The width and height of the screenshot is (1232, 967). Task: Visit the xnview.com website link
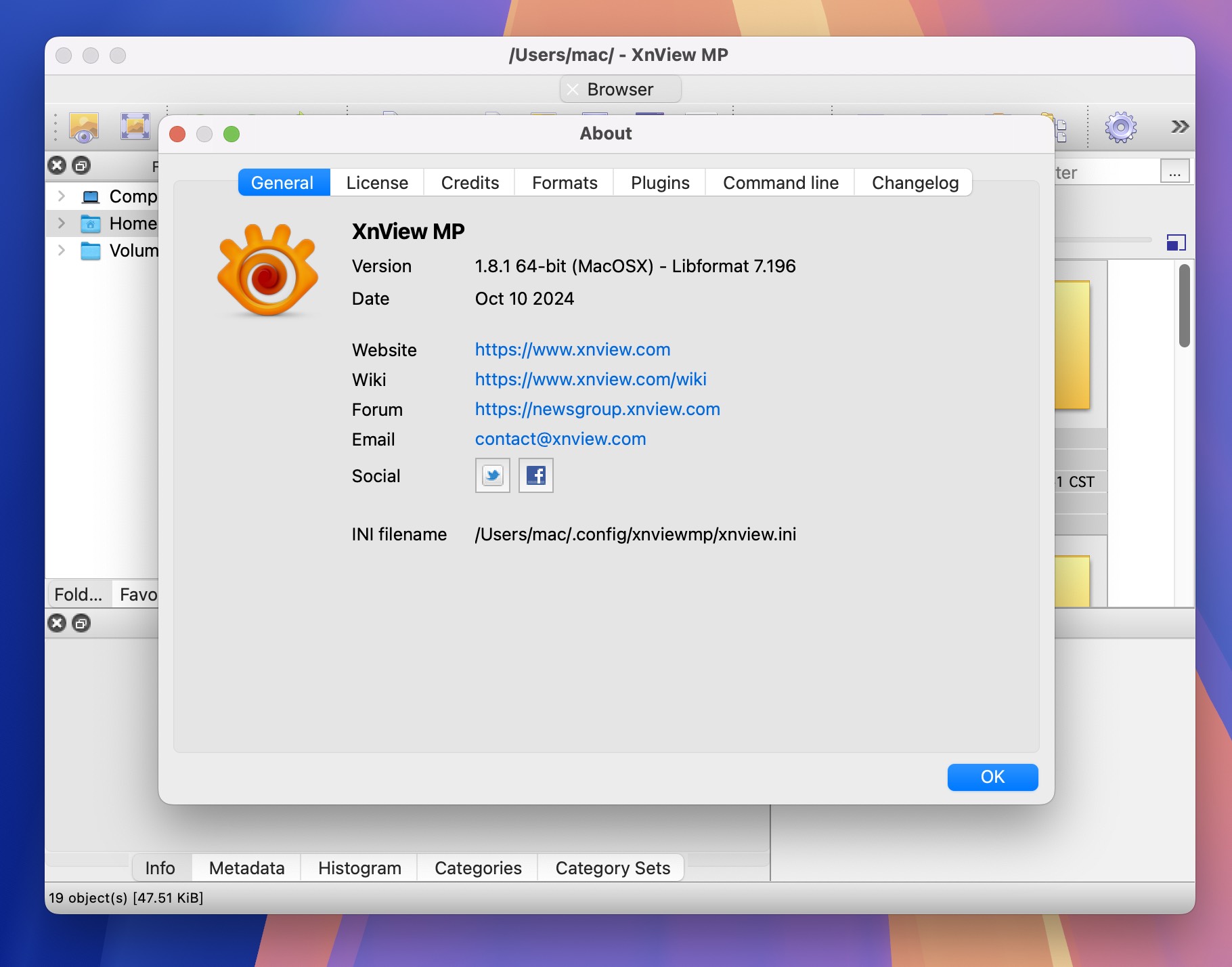pos(573,349)
